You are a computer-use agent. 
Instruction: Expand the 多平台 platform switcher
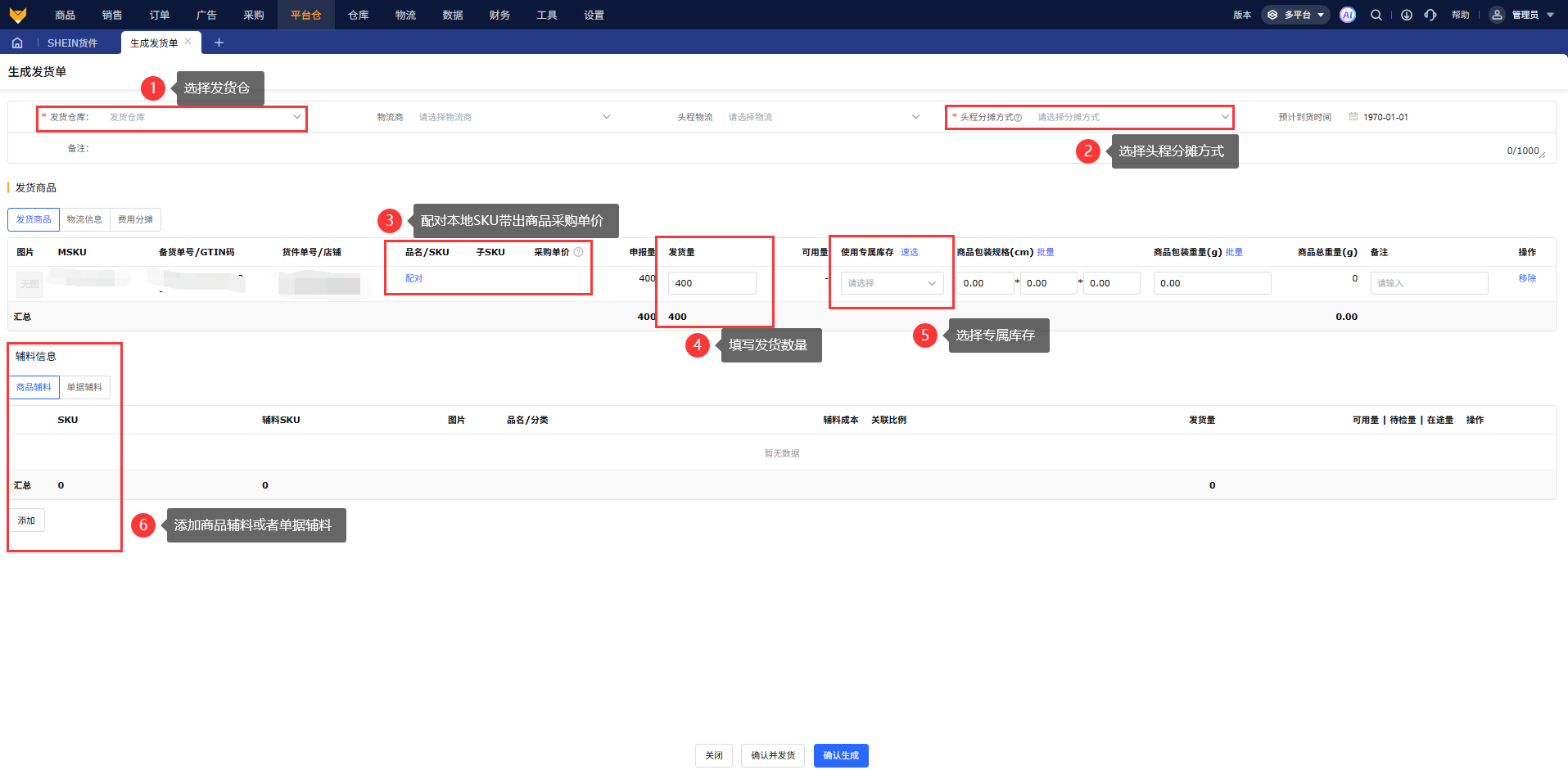coord(1296,15)
